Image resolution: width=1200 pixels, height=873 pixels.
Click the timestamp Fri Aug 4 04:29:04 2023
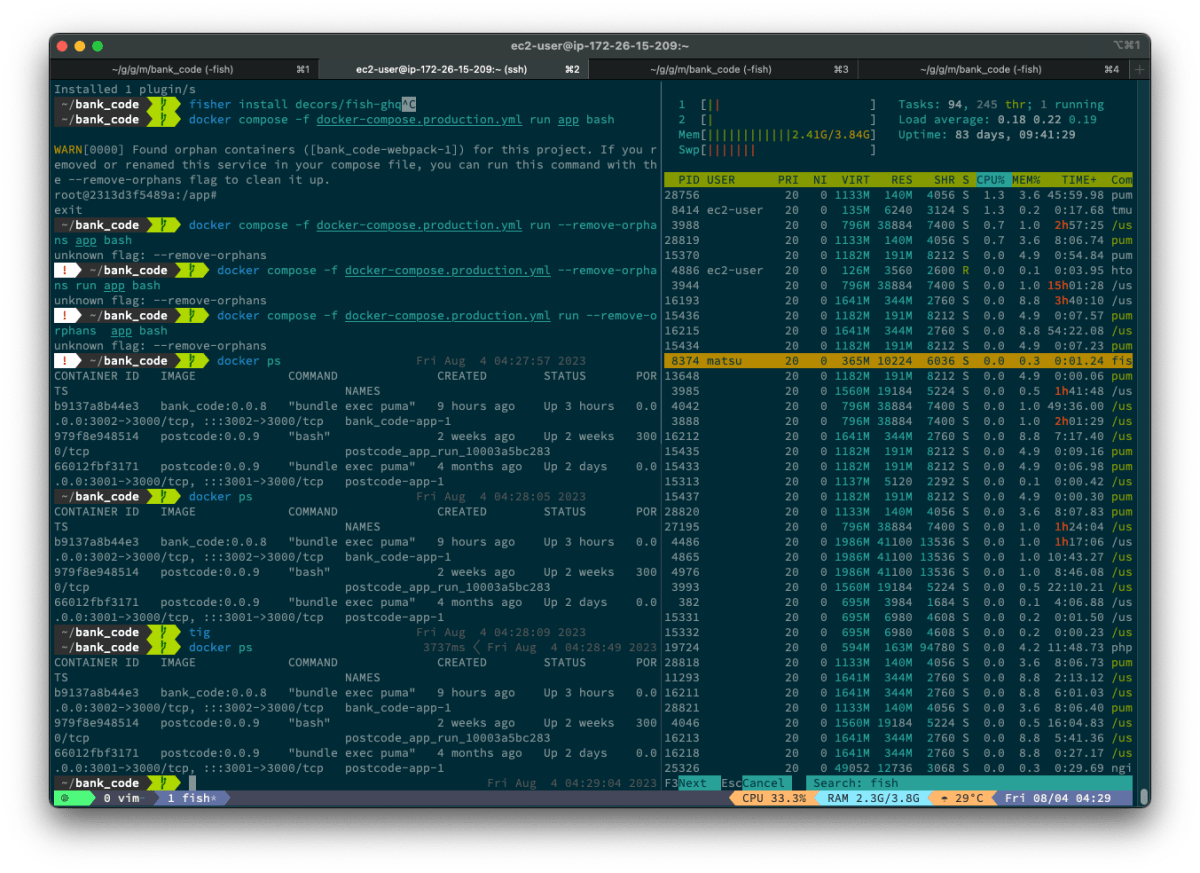pos(572,783)
